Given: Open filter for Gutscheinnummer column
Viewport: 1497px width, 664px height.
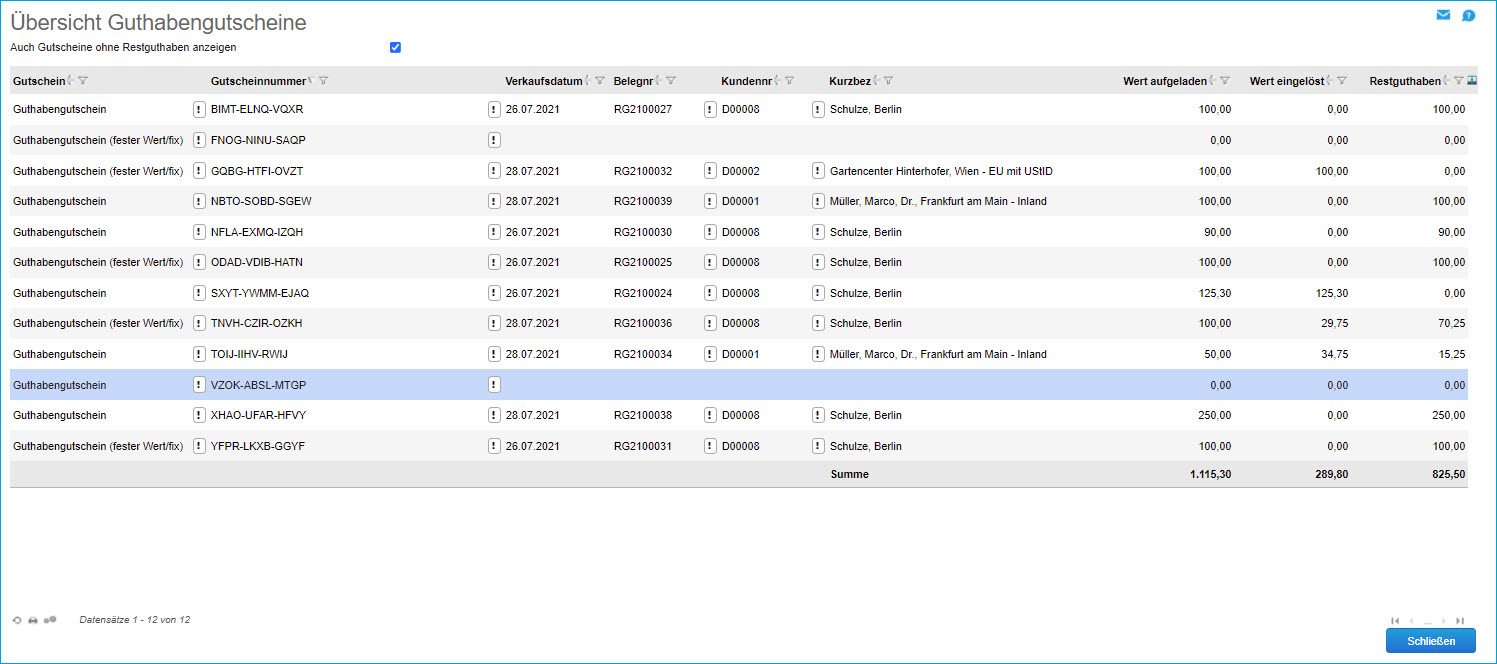Looking at the screenshot, I should pos(324,81).
